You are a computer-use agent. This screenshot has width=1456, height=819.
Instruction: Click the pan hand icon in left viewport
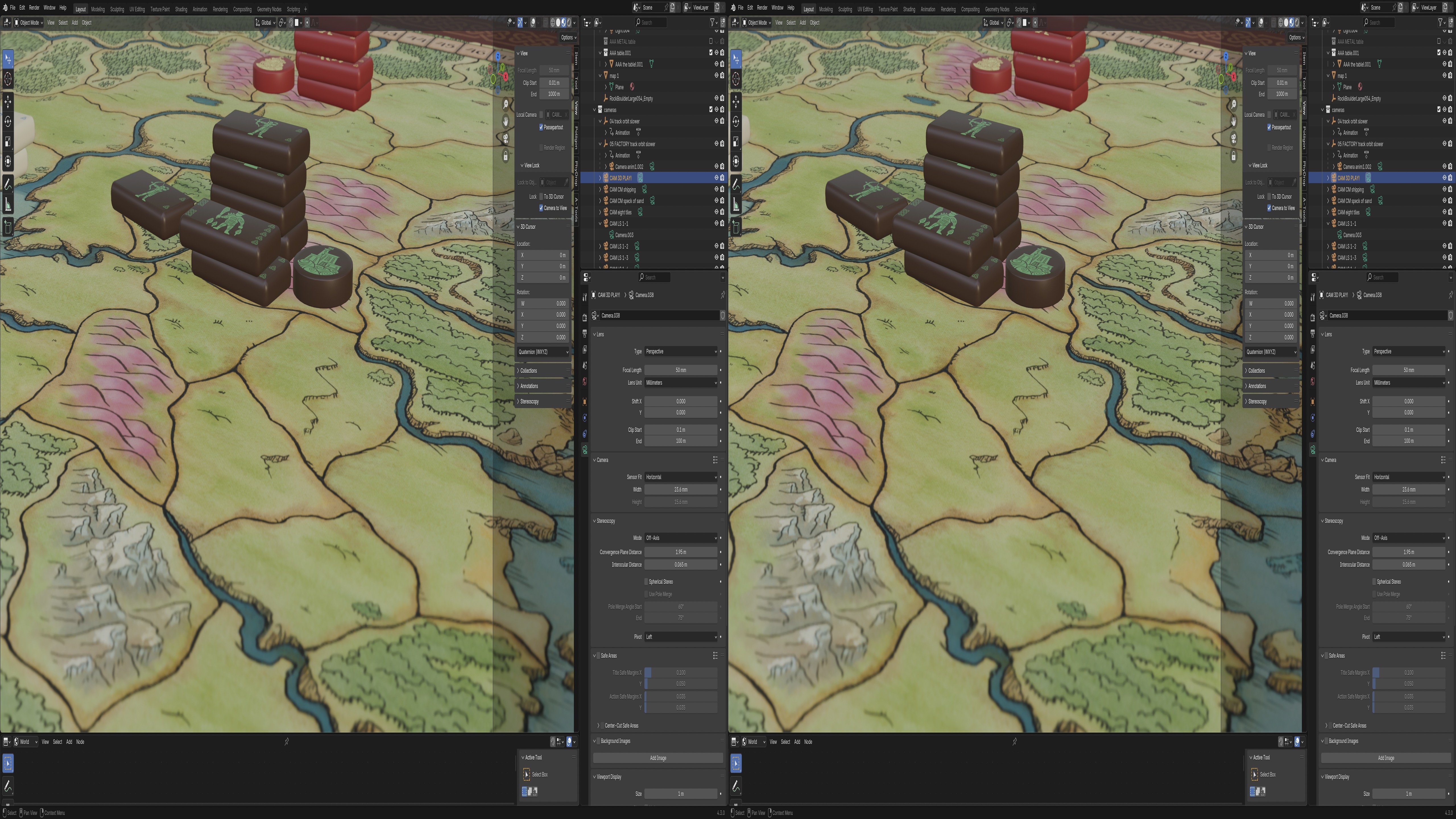[506, 121]
